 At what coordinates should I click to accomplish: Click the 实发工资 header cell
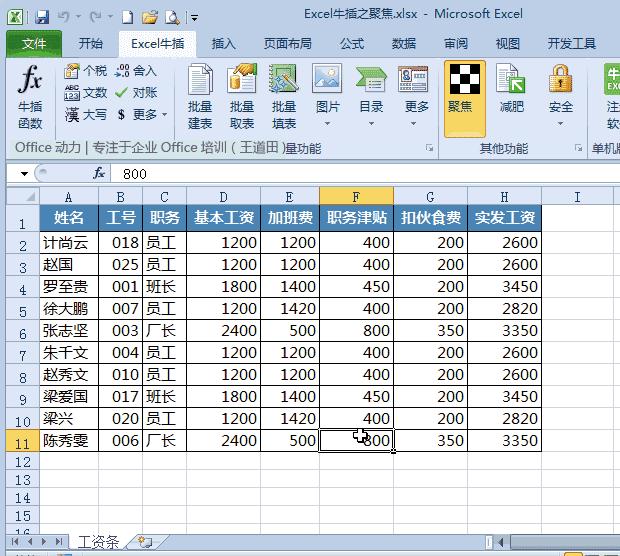coord(505,217)
